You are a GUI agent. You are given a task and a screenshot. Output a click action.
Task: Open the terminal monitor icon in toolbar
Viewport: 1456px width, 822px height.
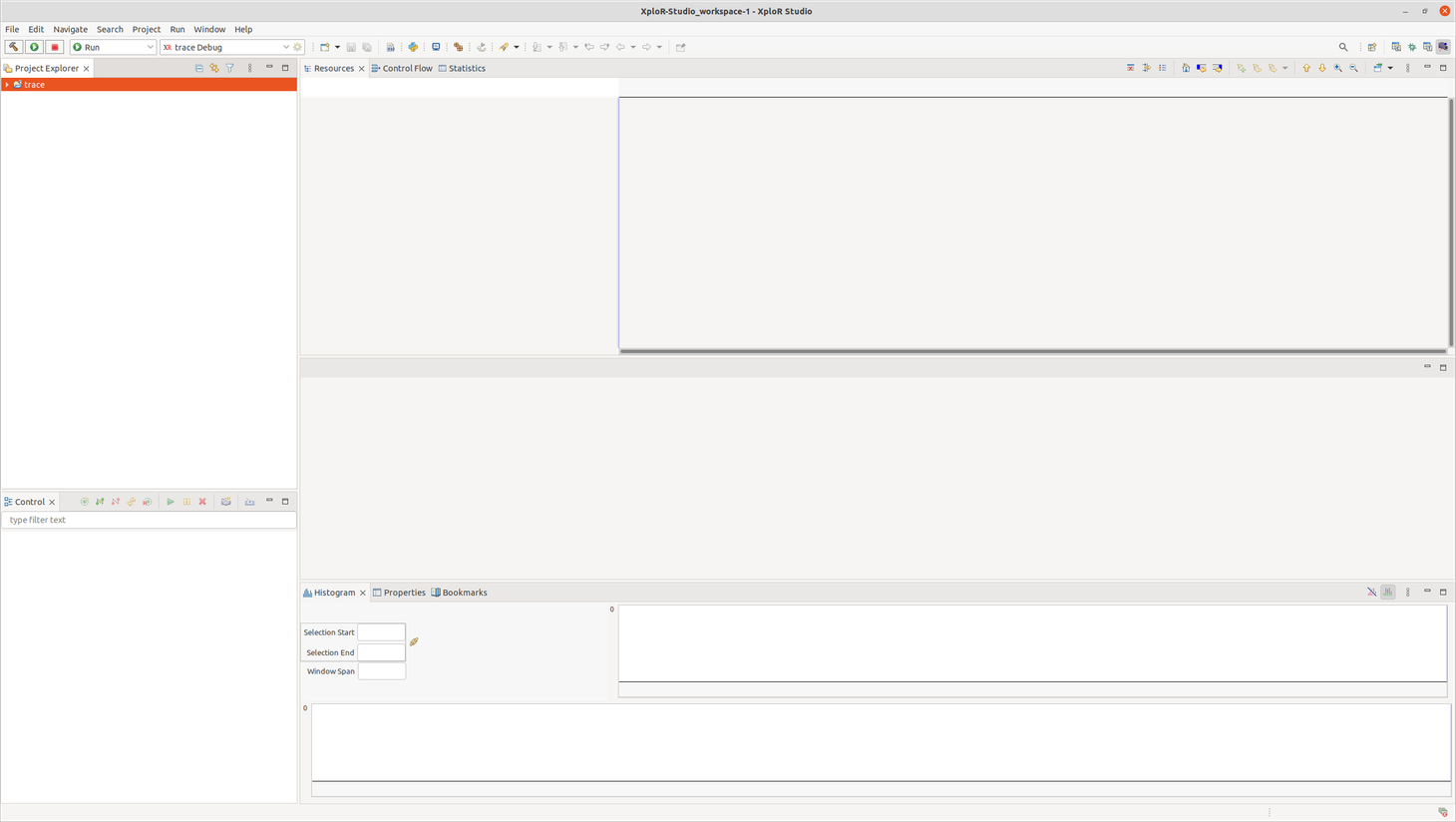[436, 47]
